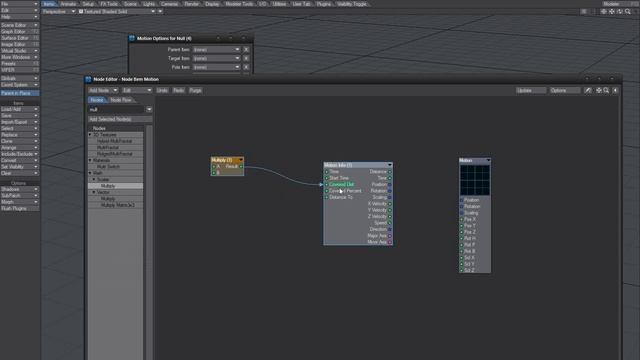Switch to the Node Flow tab
The image size is (640, 360).
pos(121,100)
